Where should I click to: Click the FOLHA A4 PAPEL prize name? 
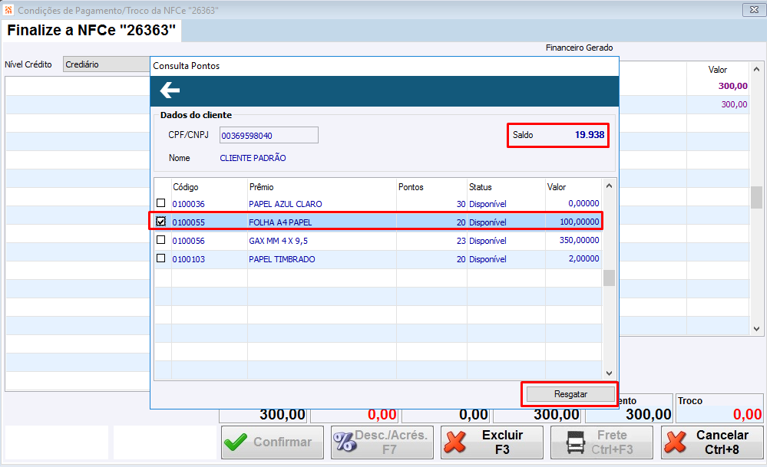(x=280, y=222)
